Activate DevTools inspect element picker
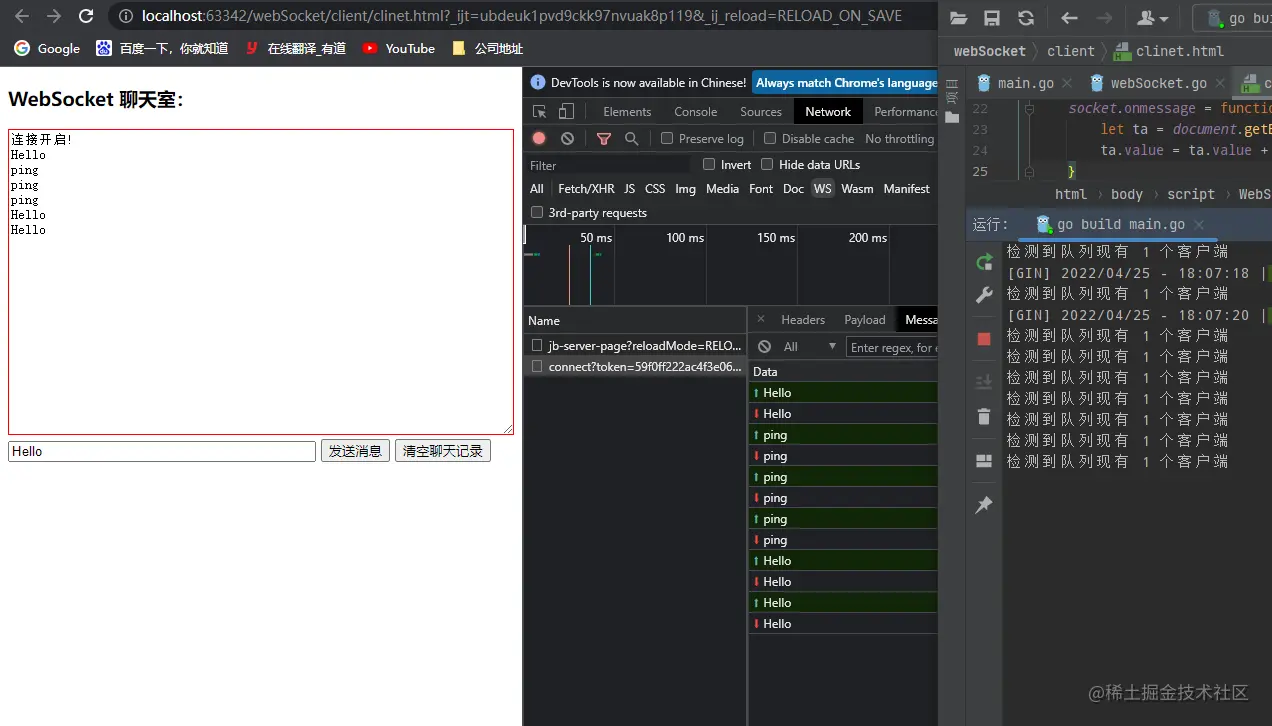The width and height of the screenshot is (1272, 726). [x=540, y=112]
